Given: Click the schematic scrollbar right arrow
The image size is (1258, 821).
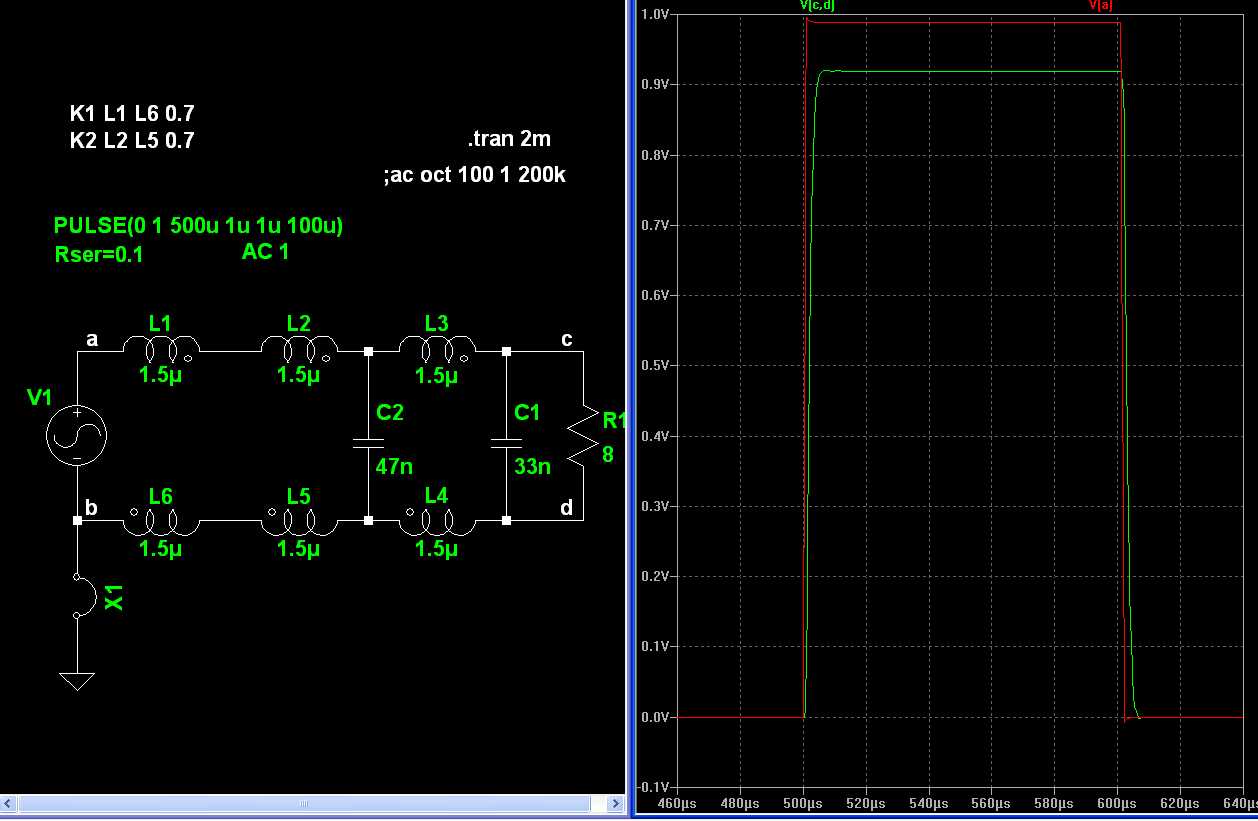Looking at the screenshot, I should [616, 803].
